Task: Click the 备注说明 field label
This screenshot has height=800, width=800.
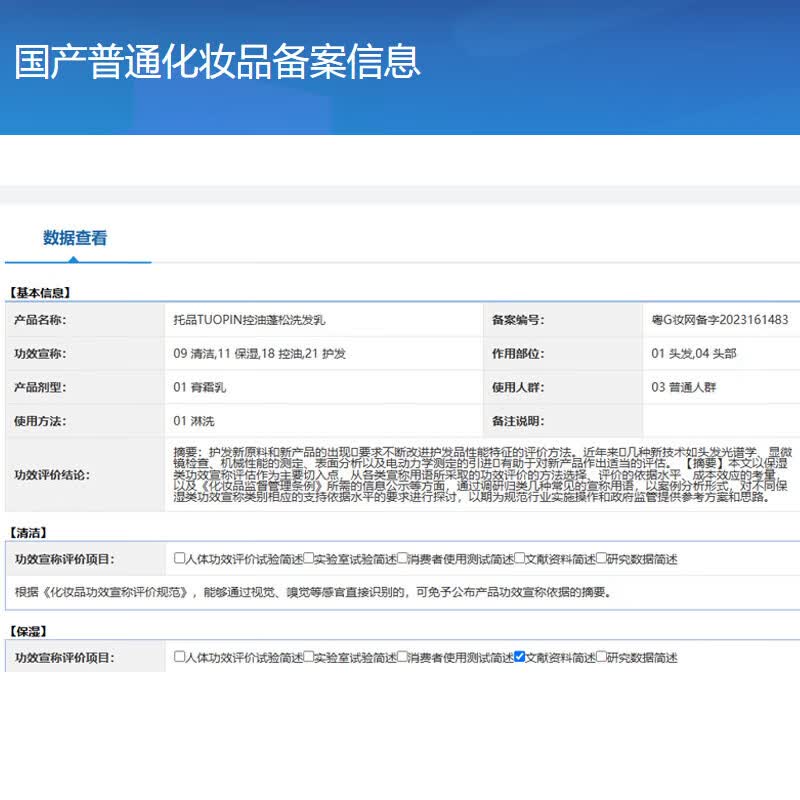Action: (x=518, y=421)
